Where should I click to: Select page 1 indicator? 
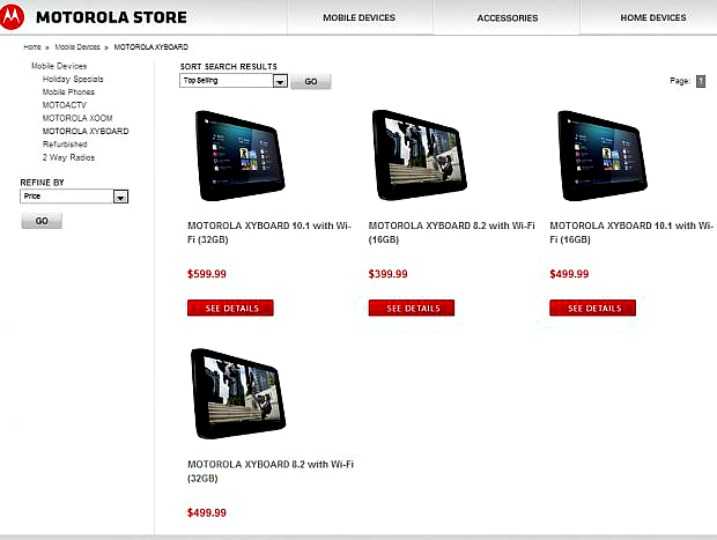point(701,81)
